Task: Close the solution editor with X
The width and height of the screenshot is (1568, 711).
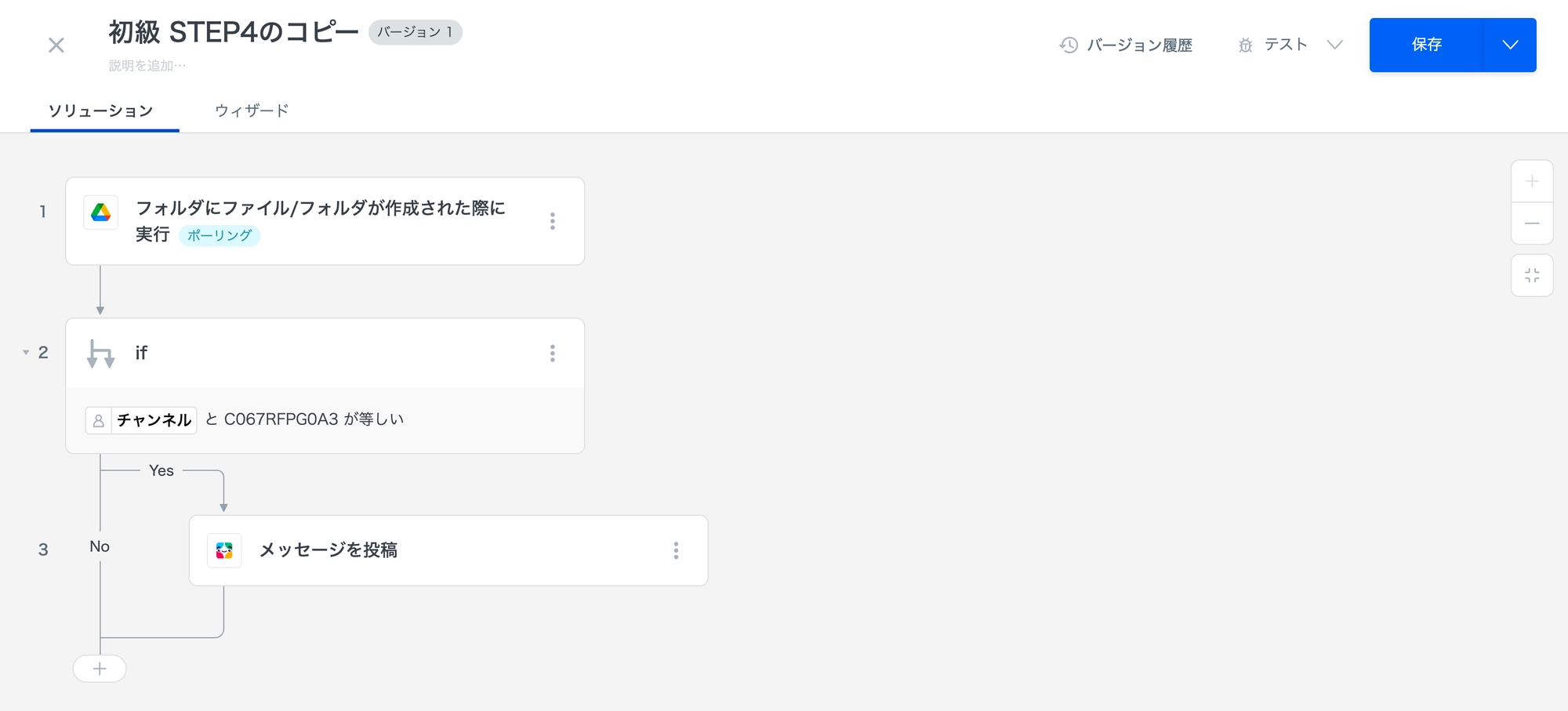Action: click(x=56, y=45)
